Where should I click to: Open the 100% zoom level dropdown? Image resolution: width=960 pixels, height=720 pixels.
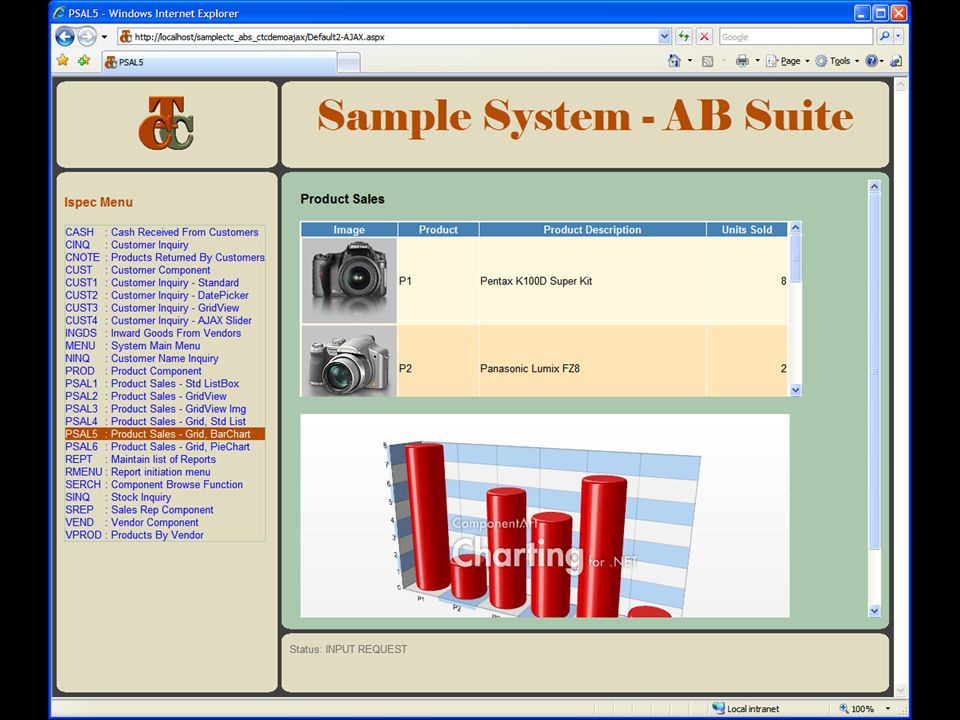coord(888,708)
